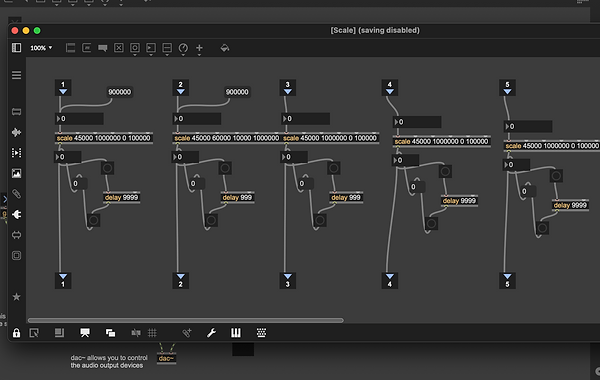Select outlet 4 at the bottom
The height and width of the screenshot is (380, 600).
click(x=390, y=281)
